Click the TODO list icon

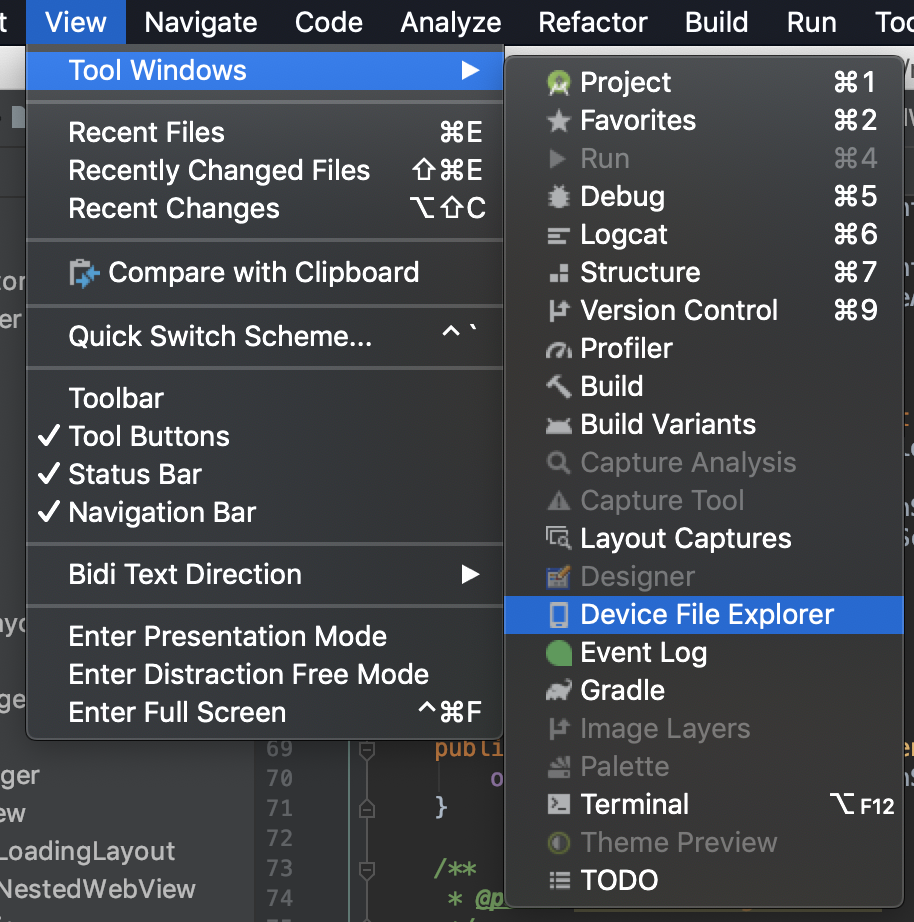coord(559,880)
